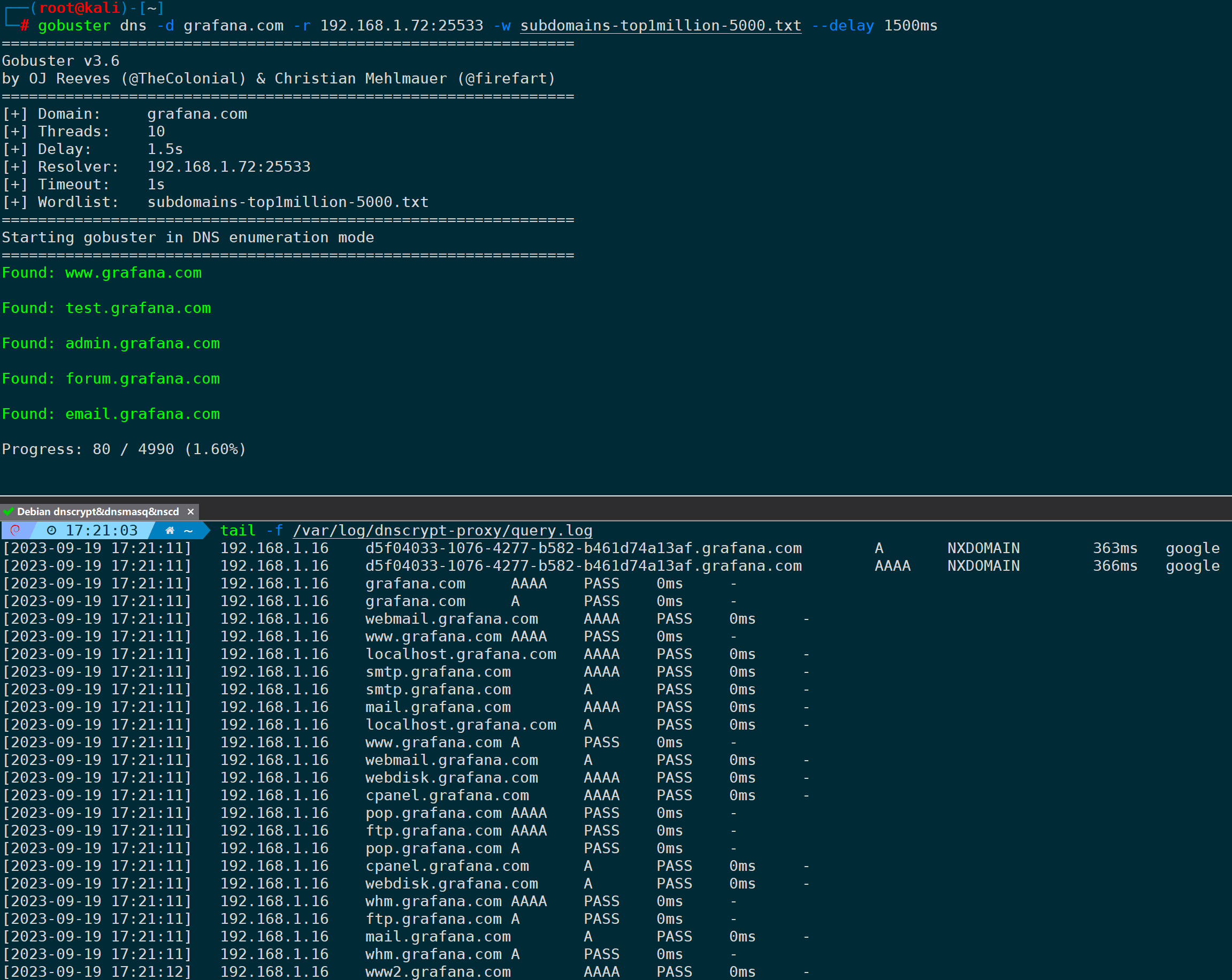
Task: Click the 'tail' command word
Action: click(238, 530)
